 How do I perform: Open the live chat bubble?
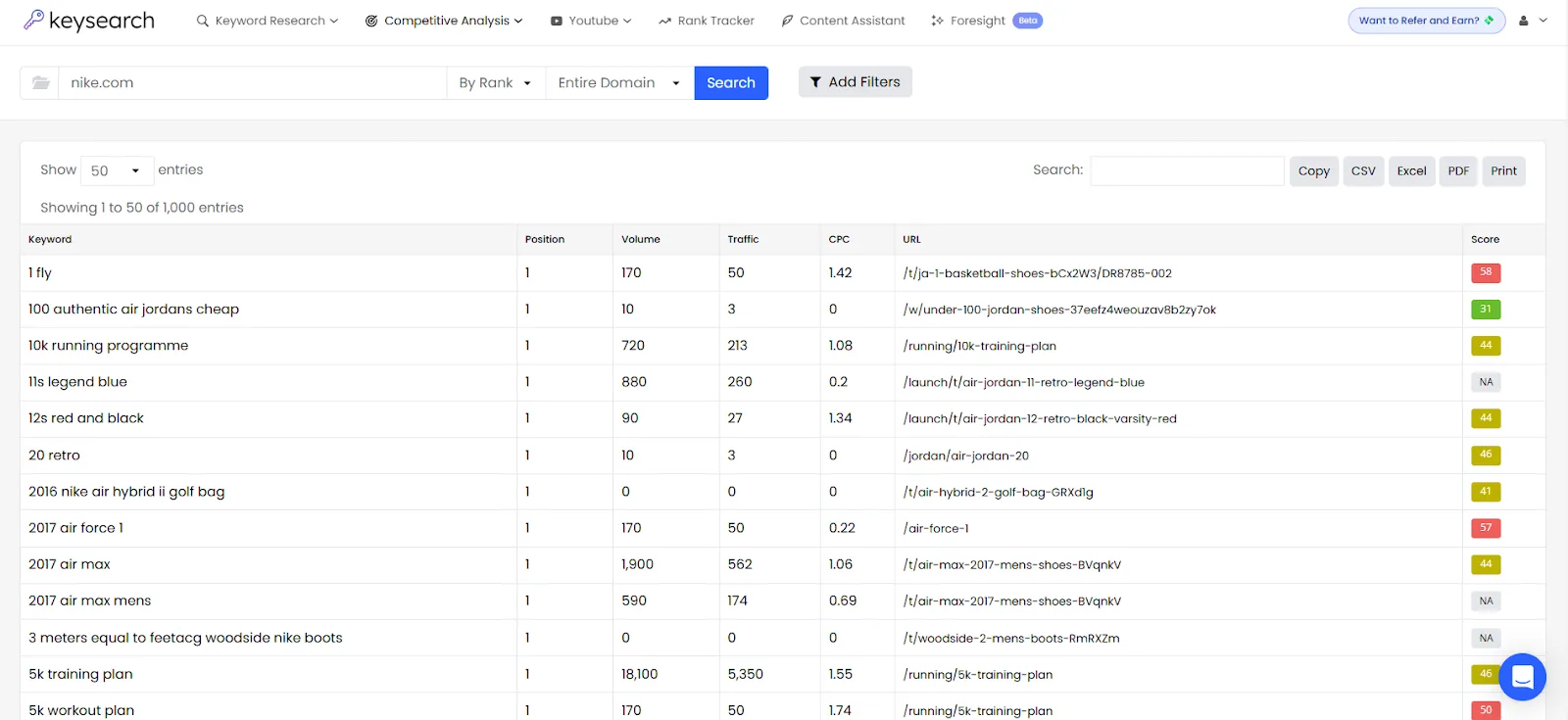(x=1522, y=677)
